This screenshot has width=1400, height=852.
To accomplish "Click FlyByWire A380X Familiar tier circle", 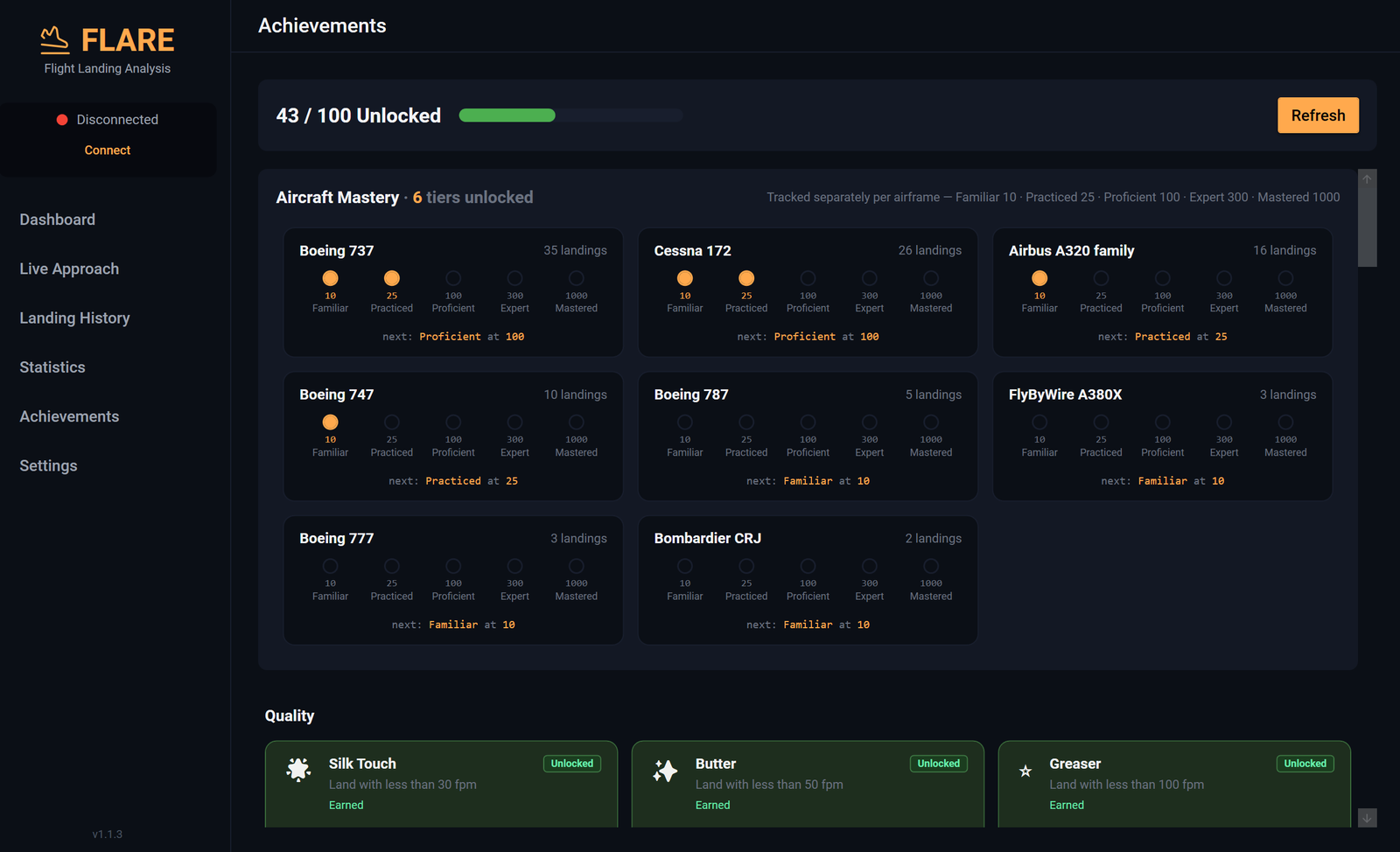I will (x=1039, y=423).
